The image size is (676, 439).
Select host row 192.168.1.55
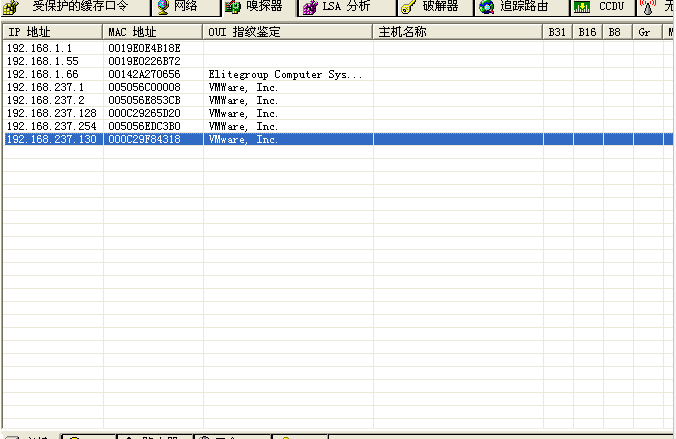coord(338,61)
